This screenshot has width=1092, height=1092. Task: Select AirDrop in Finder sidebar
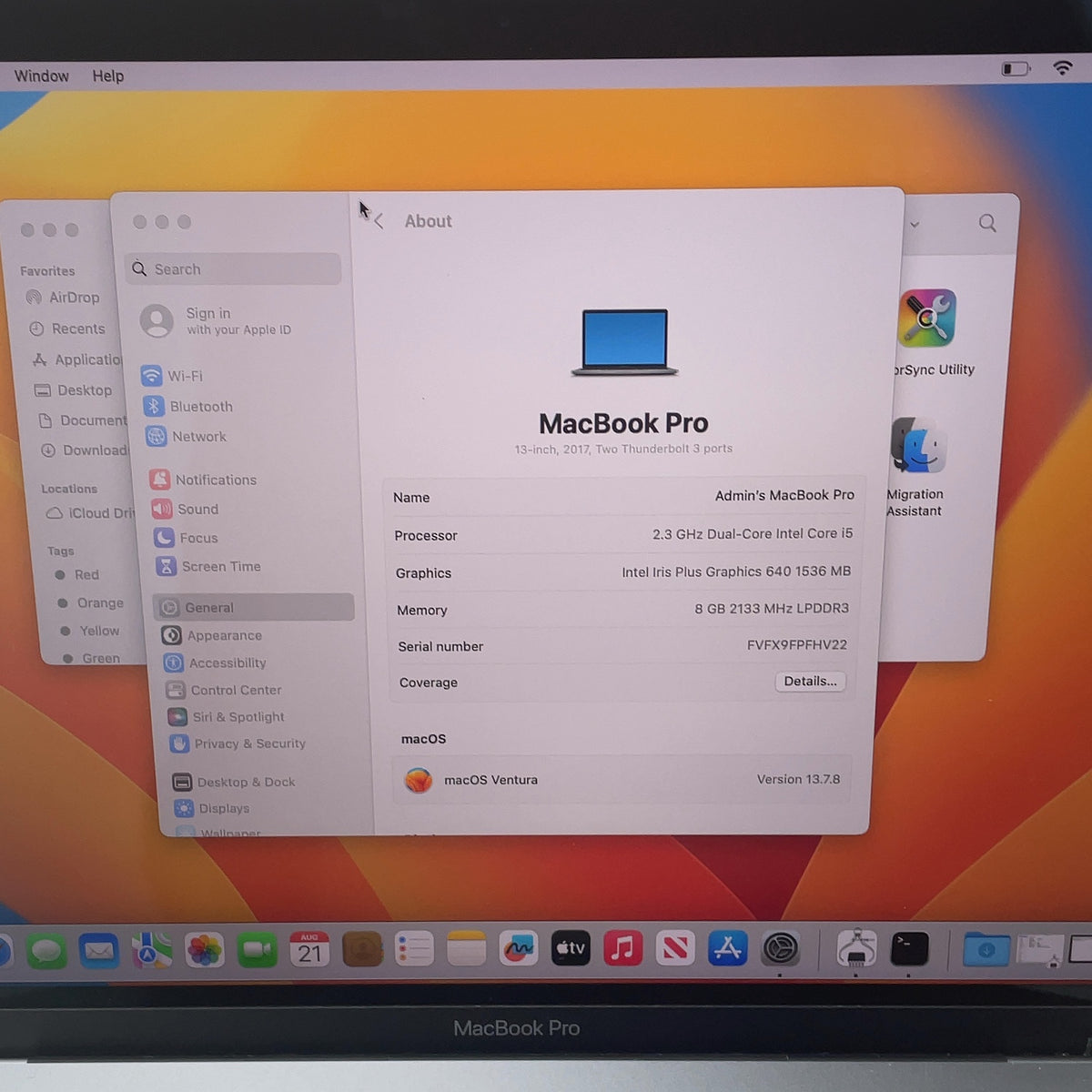click(63, 298)
